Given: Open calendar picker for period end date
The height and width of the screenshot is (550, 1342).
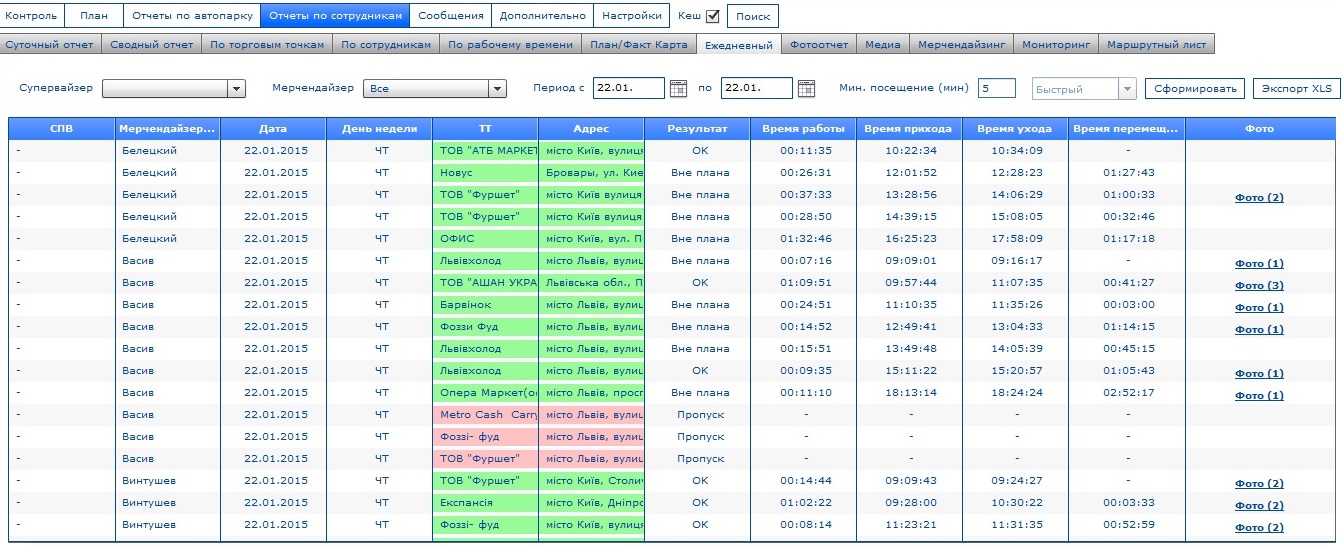Looking at the screenshot, I should click(x=806, y=88).
